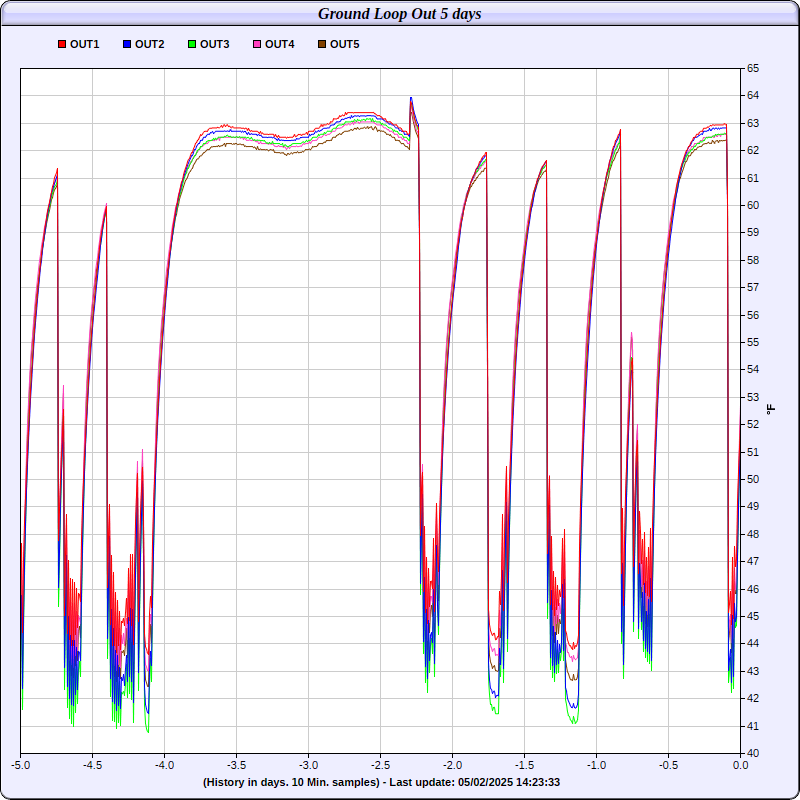The width and height of the screenshot is (800, 800).
Task: Click the 41 value on the y-axis
Action: point(753,726)
